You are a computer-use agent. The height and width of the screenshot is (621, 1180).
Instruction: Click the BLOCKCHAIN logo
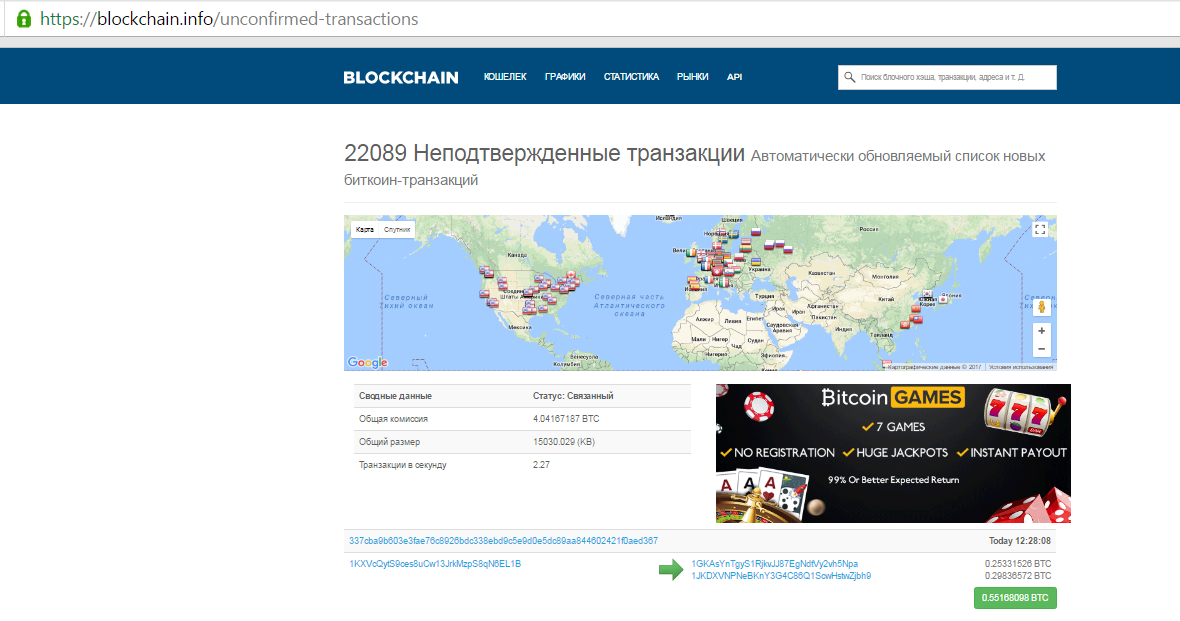coord(400,78)
